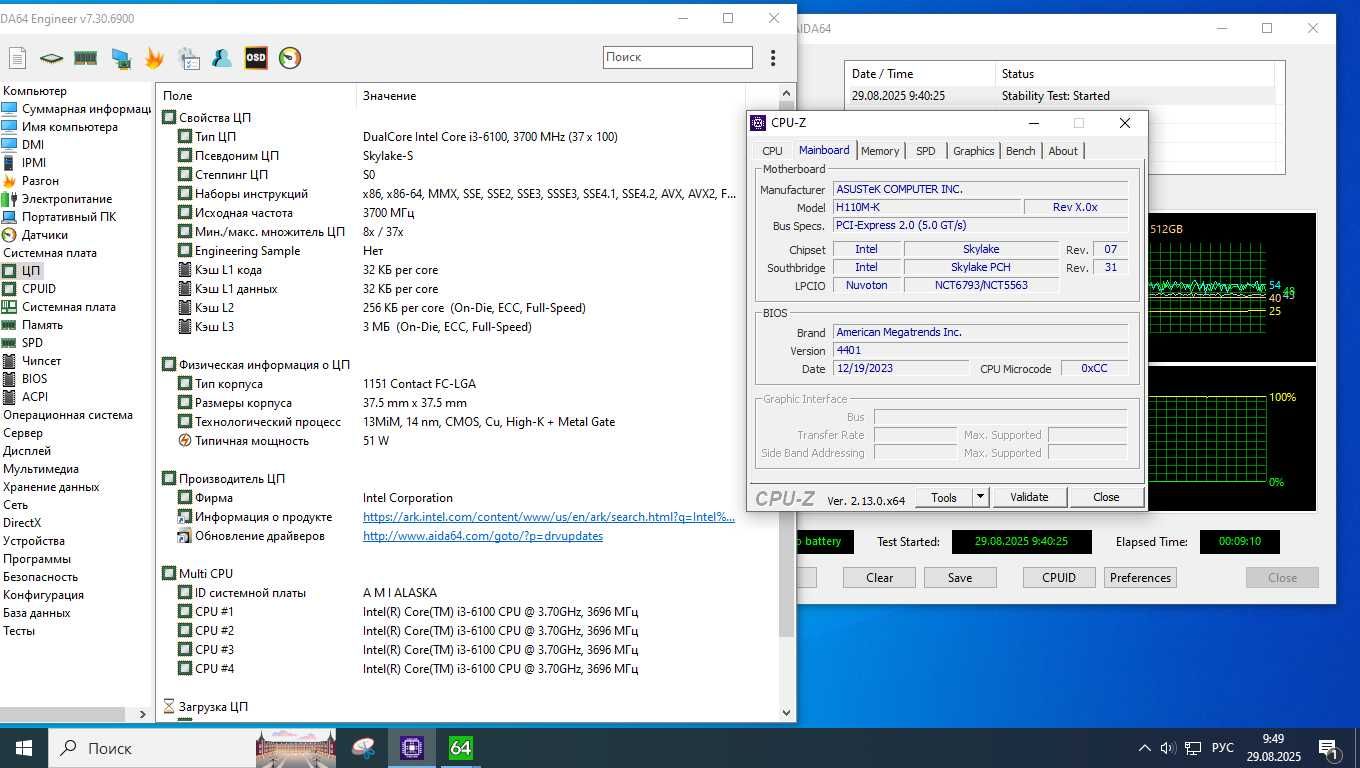
Task: Click the details list scroll-down arrow
Action: (786, 713)
